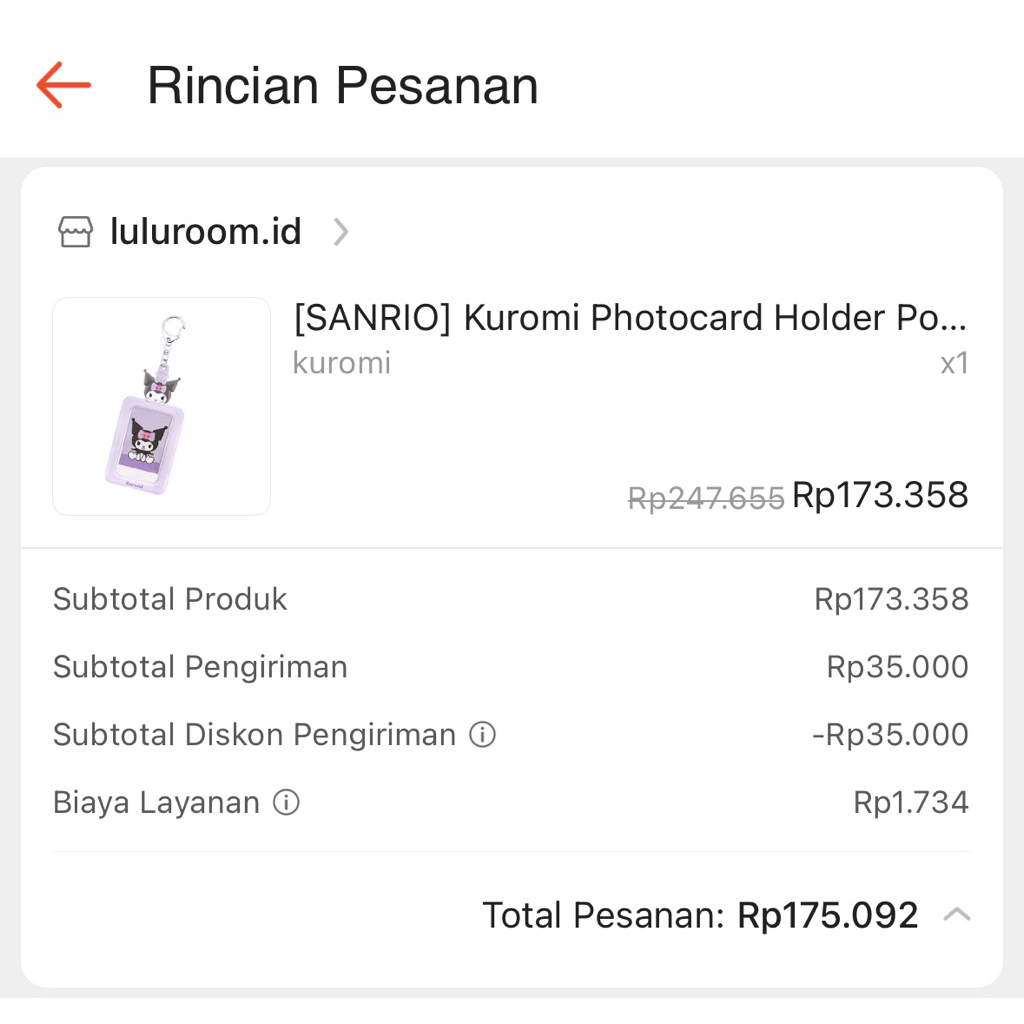This screenshot has height=1024, width=1024.
Task: Show info for Subtotal Diskon Pengiriman
Action: 483,735
